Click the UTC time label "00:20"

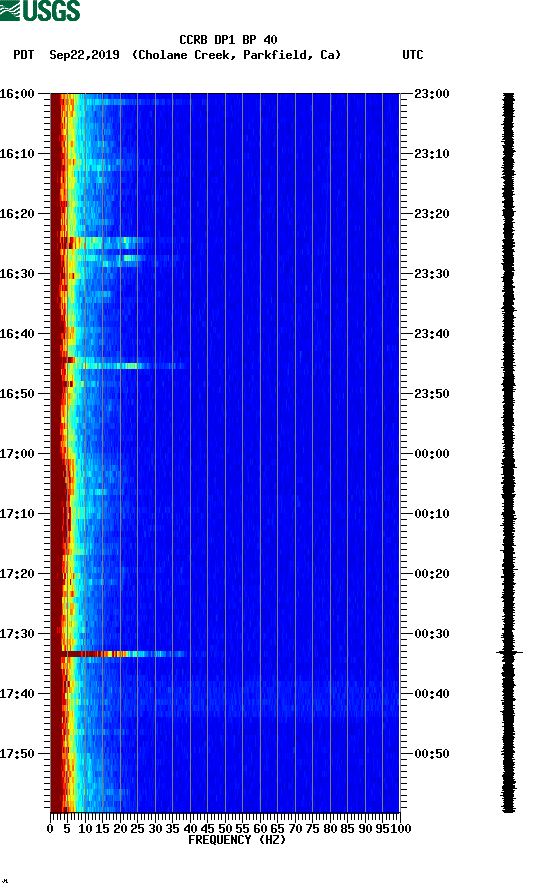pyautogui.click(x=432, y=574)
